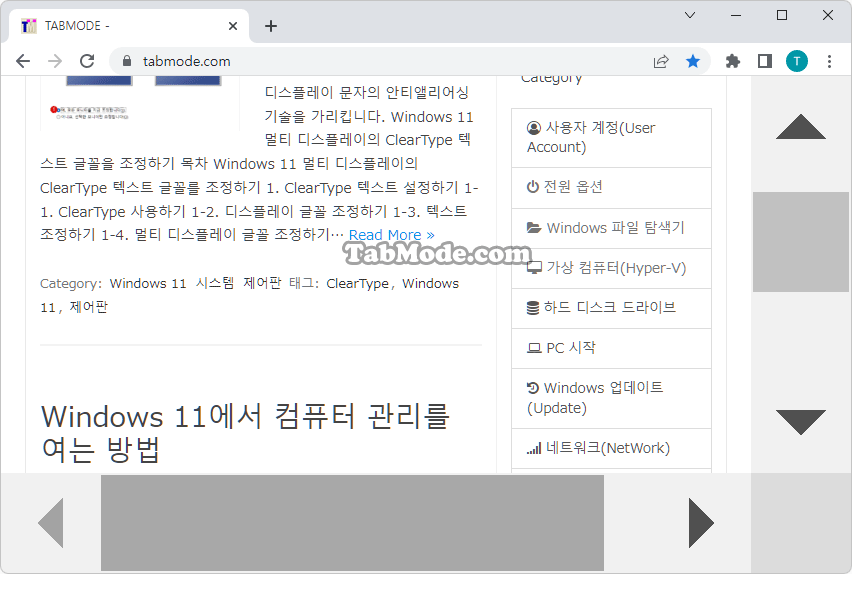Screen dimensions: 852x610
Task: Open the Windows 업데이트 (Update) category
Action: point(611,399)
